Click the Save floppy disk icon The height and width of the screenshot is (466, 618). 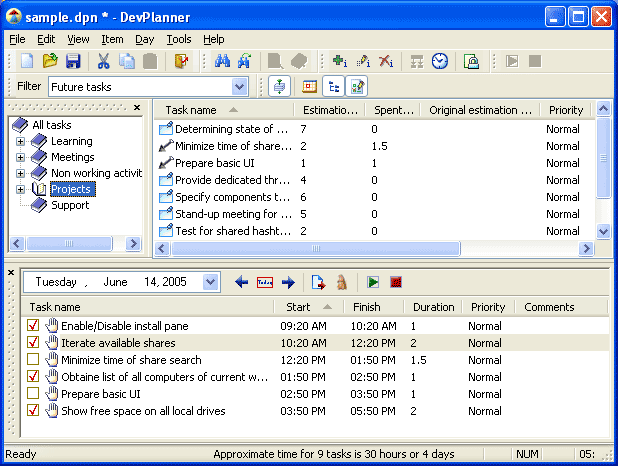click(x=73, y=61)
